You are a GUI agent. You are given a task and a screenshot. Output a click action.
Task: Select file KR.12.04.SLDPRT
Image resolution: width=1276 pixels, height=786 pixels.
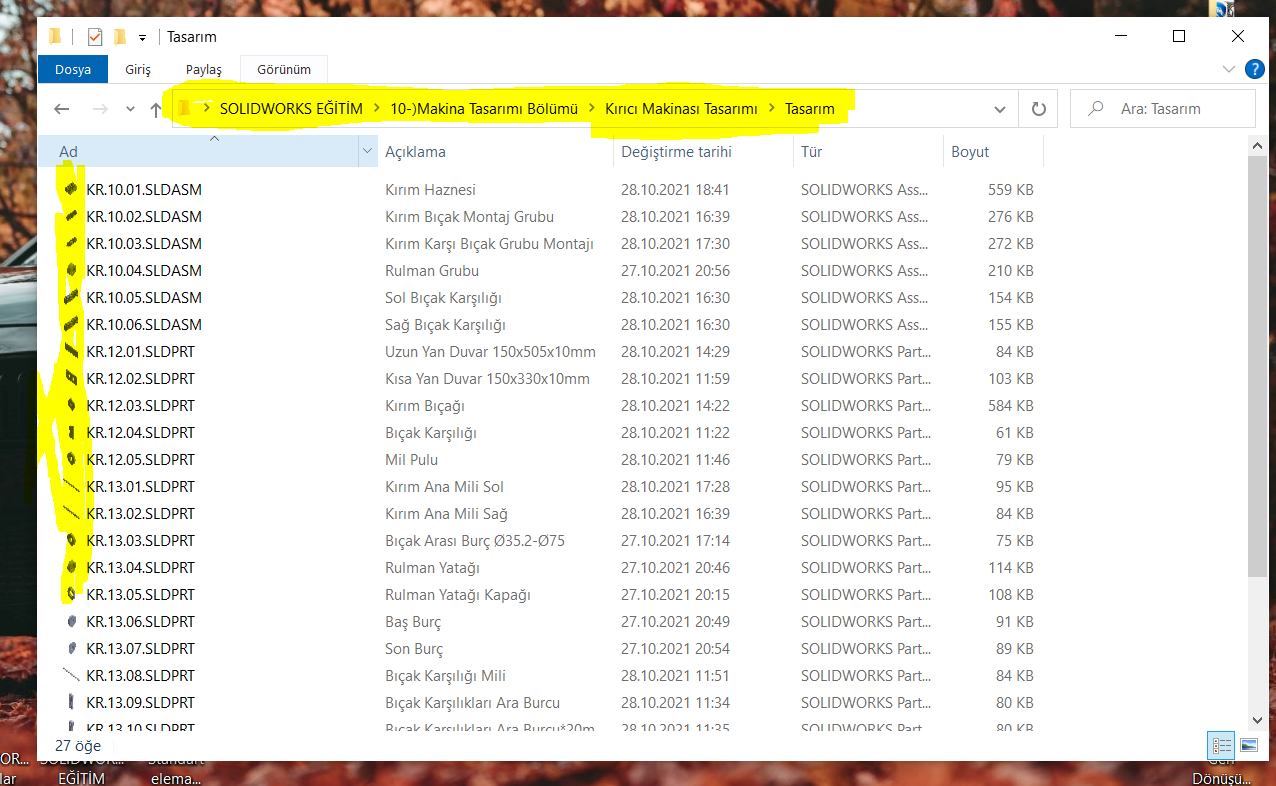pos(141,432)
